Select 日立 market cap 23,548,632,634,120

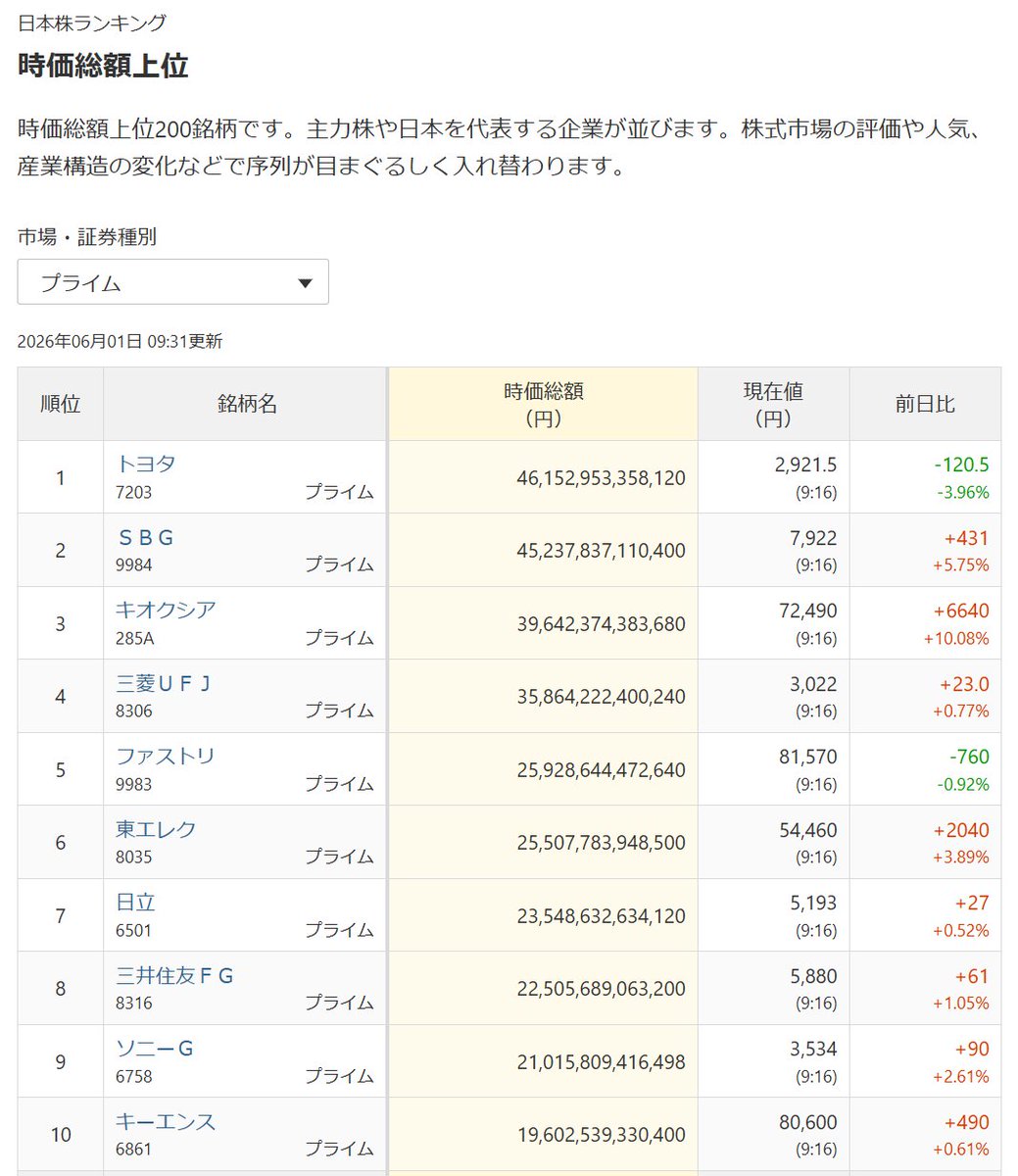[601, 916]
